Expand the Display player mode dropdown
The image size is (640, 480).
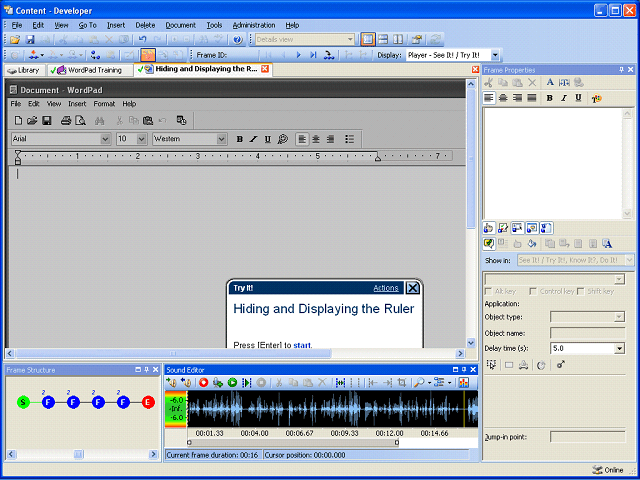(x=495, y=55)
